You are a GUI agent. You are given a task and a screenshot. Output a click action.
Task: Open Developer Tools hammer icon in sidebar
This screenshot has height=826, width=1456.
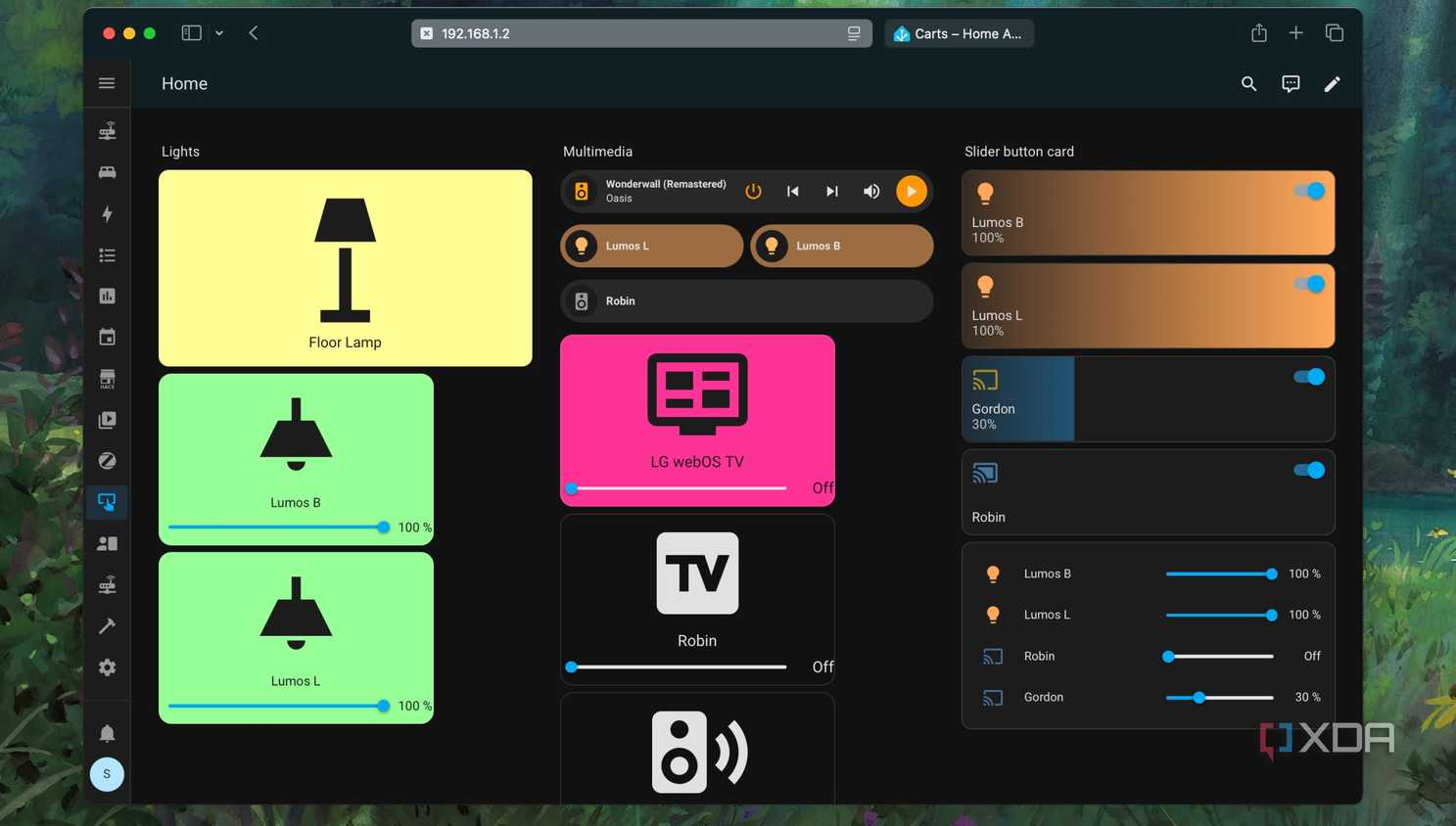107,626
